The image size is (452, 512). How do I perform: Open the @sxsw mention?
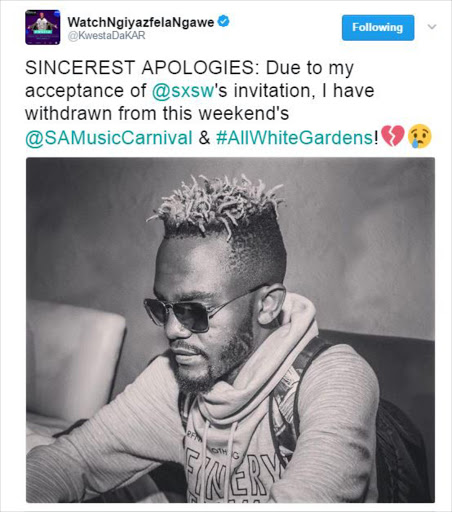tap(183, 91)
